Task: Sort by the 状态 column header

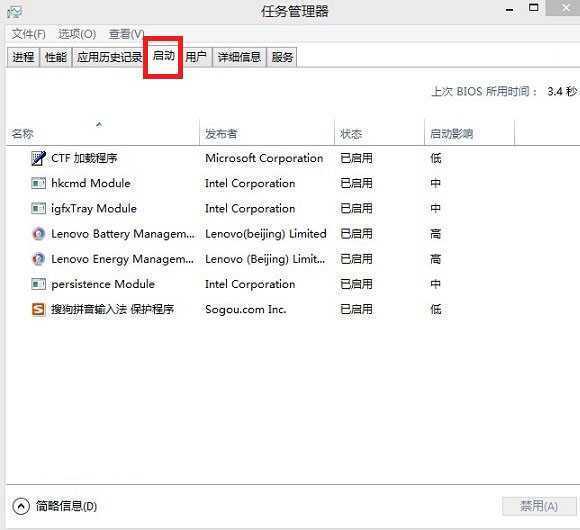Action: click(380, 134)
